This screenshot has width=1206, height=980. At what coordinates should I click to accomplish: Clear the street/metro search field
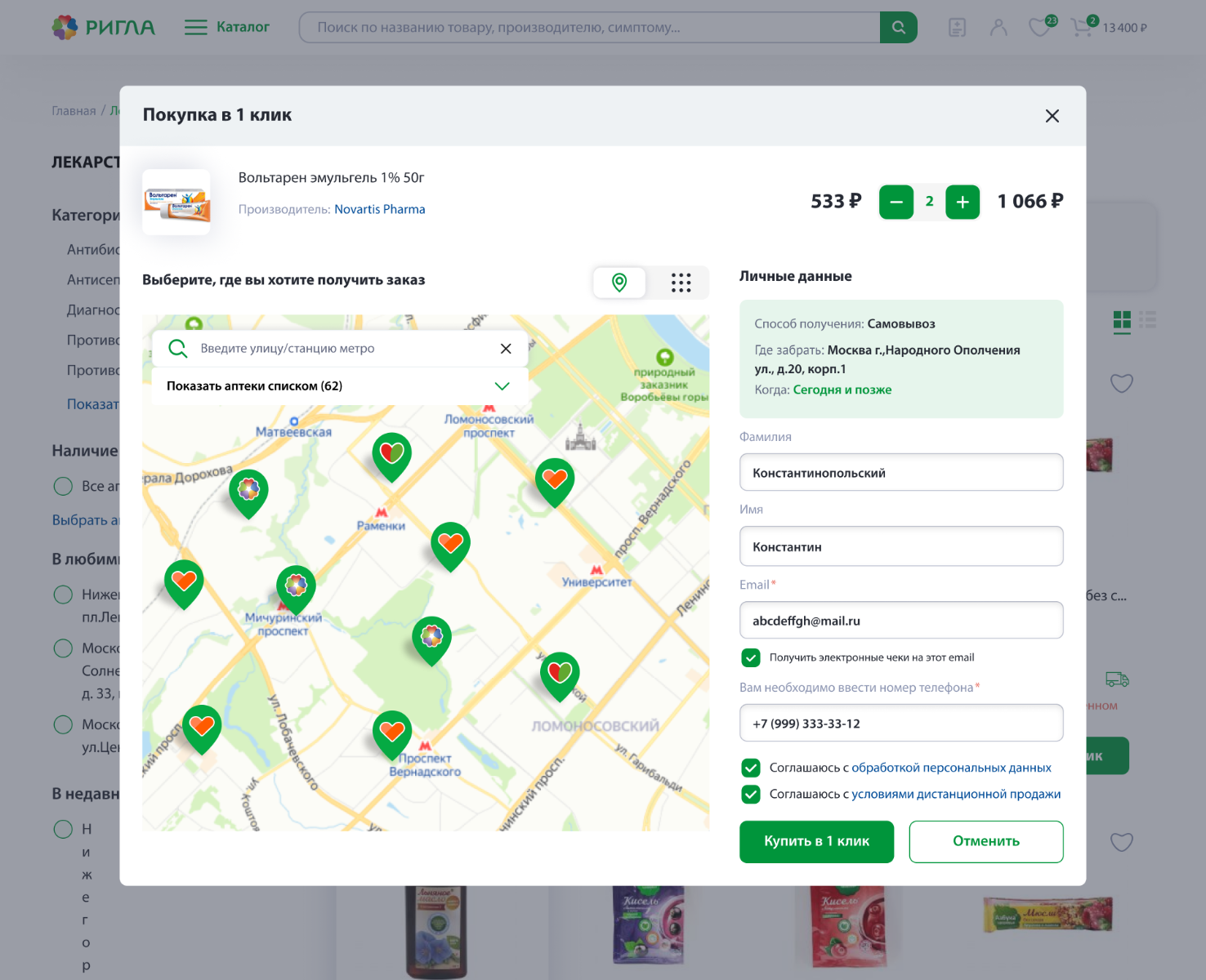[x=506, y=349]
